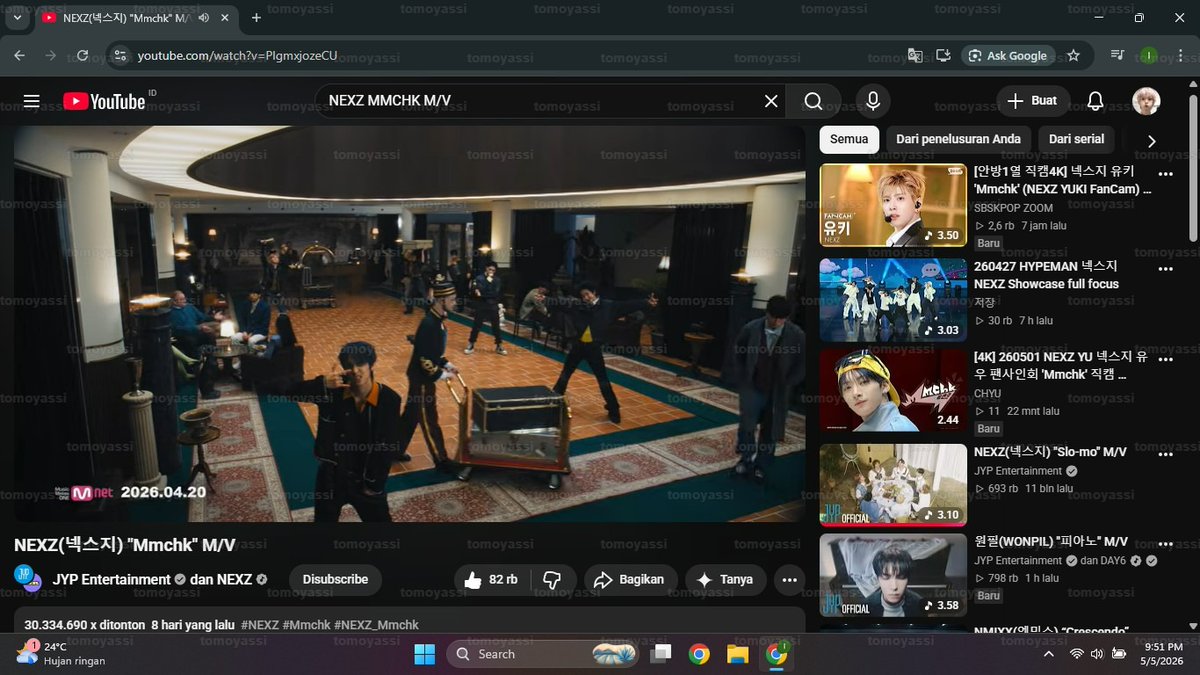This screenshot has width=1200, height=675.
Task: Open the #Mmchk hashtag link
Action: (x=306, y=625)
